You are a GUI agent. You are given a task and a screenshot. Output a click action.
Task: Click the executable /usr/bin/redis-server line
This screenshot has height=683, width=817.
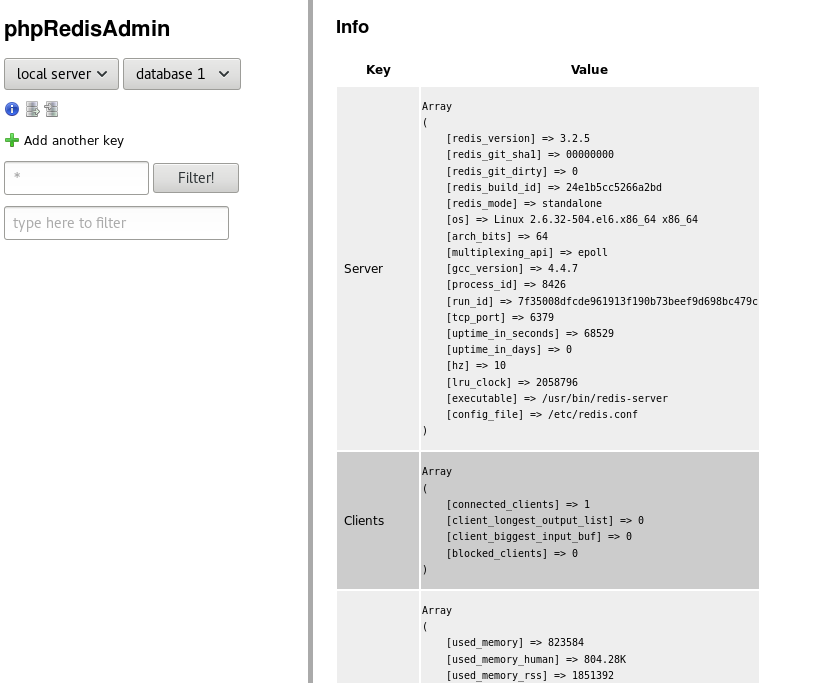557,399
